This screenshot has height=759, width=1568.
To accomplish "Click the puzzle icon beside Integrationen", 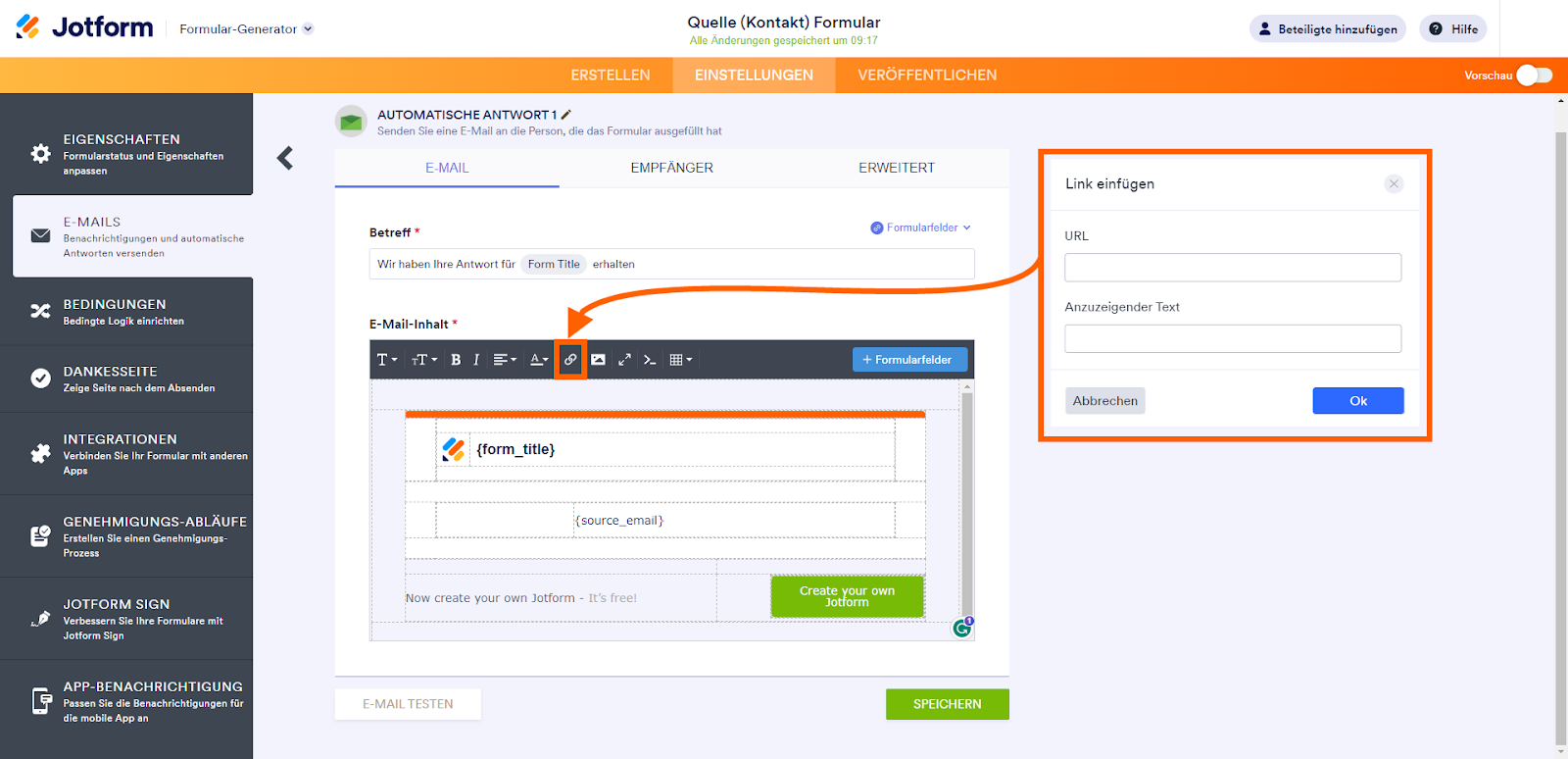I will (x=40, y=453).
